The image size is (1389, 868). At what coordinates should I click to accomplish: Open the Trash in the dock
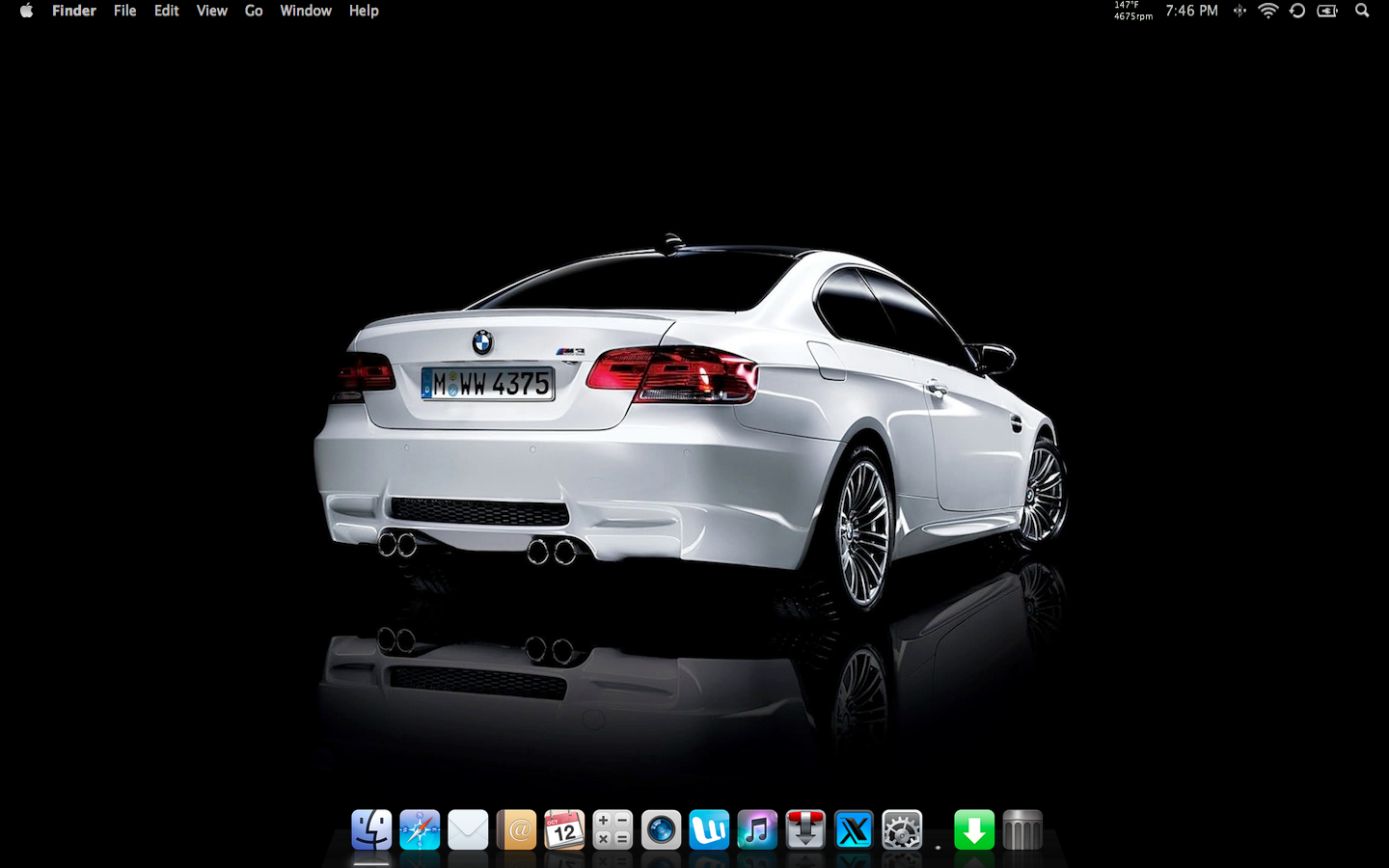pos(1022,829)
